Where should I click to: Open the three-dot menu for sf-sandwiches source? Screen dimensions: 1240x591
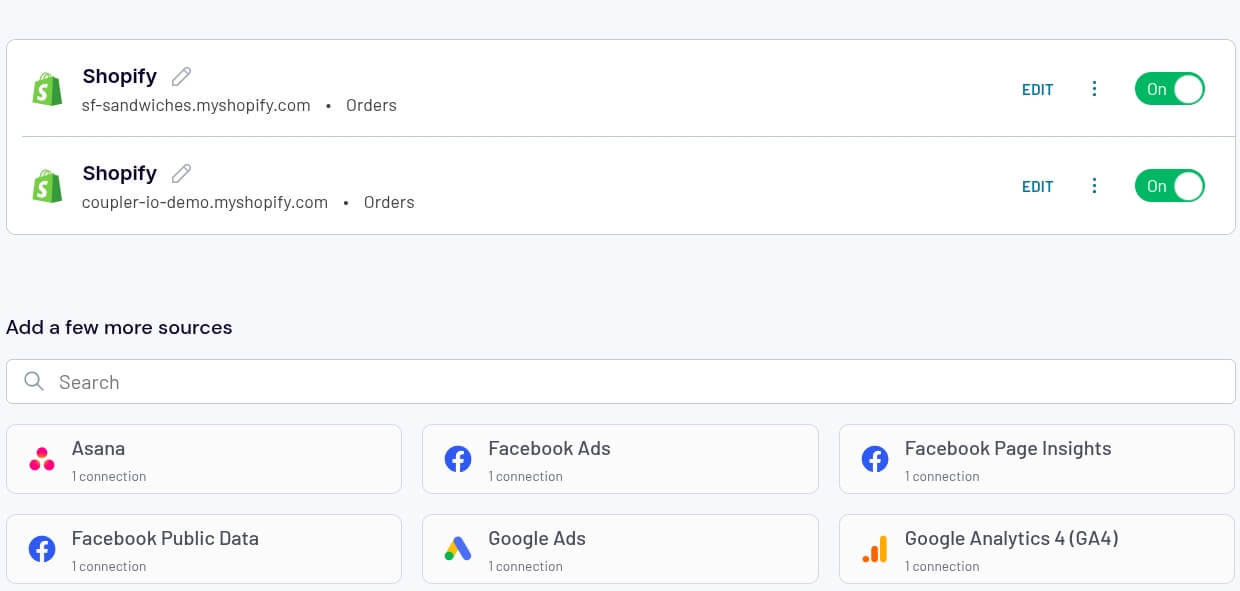point(1094,89)
